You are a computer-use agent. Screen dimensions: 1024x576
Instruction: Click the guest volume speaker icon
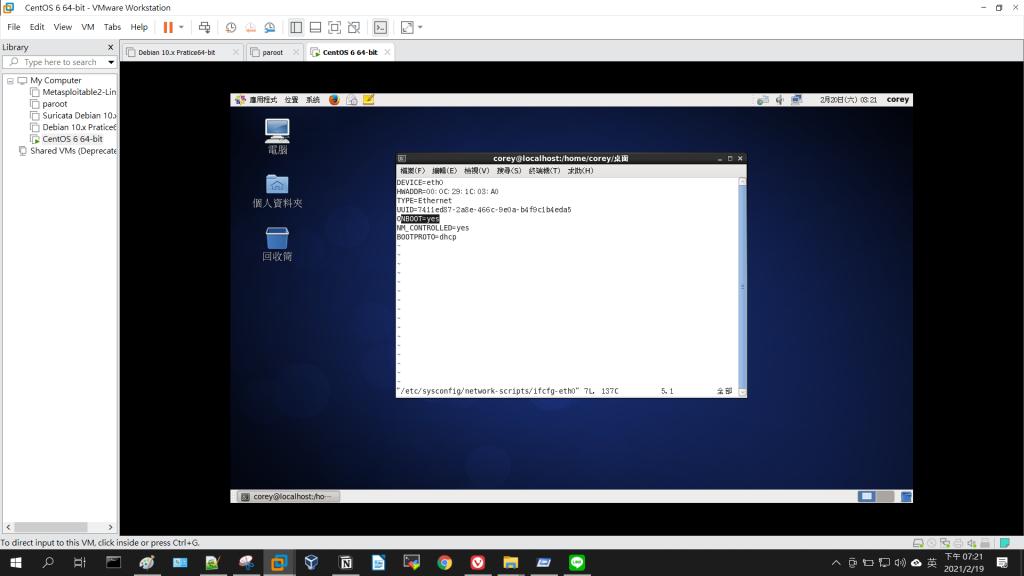(780, 100)
